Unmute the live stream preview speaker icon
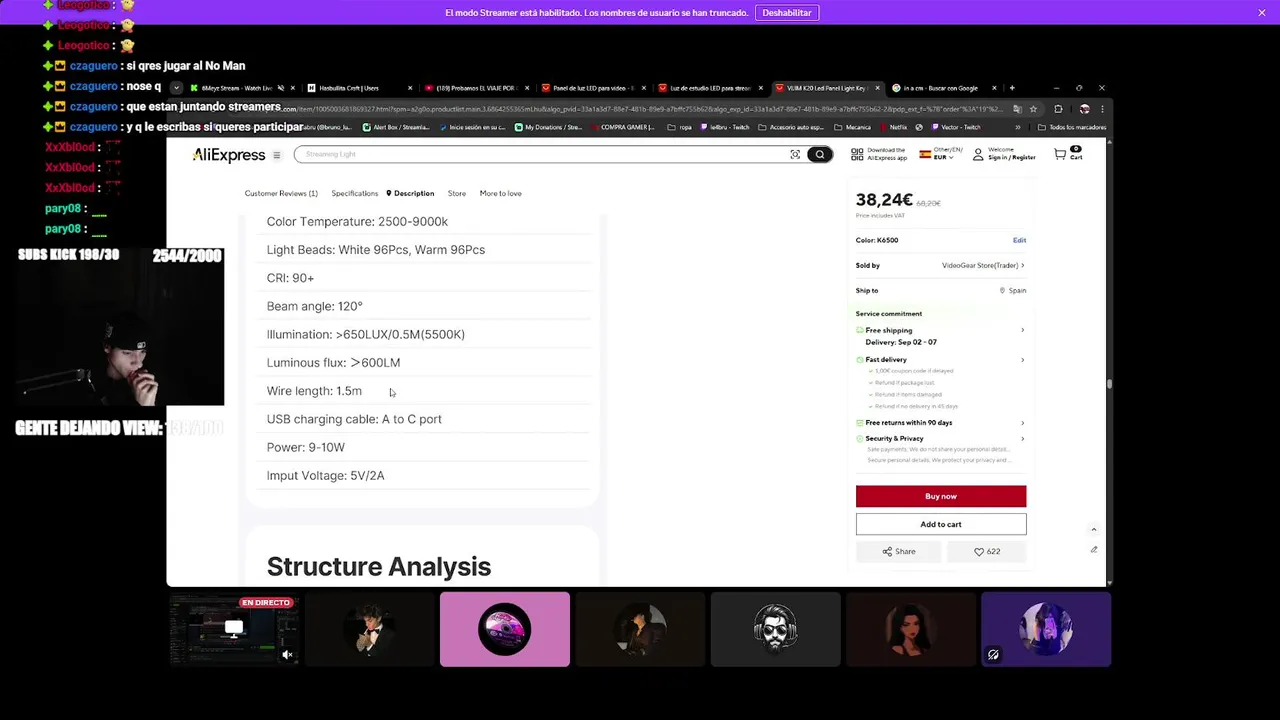Image resolution: width=1280 pixels, height=720 pixels. (287, 655)
